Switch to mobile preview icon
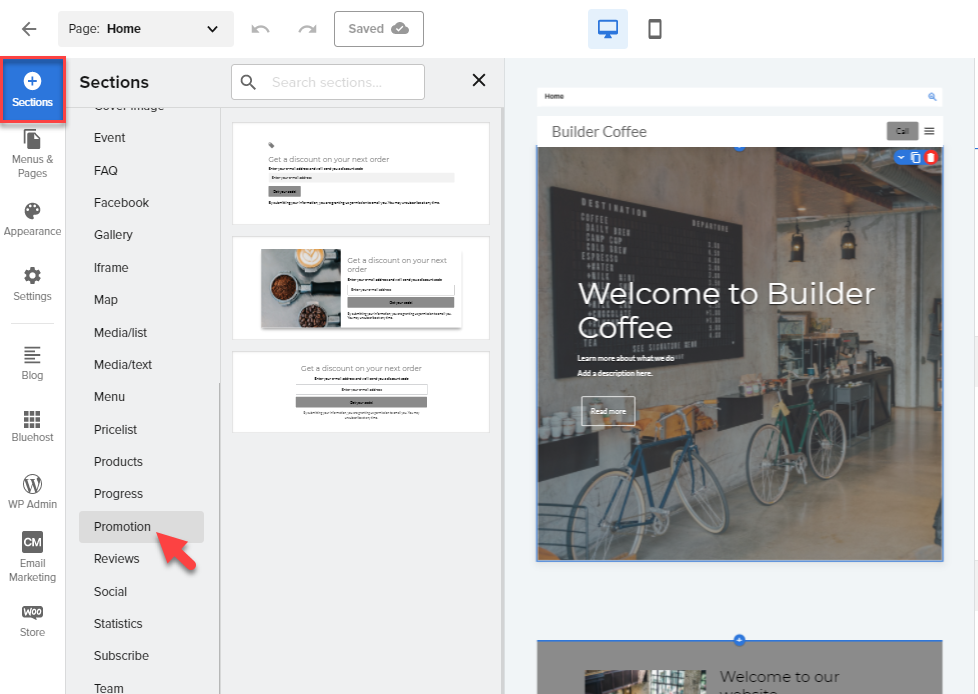 pos(654,29)
